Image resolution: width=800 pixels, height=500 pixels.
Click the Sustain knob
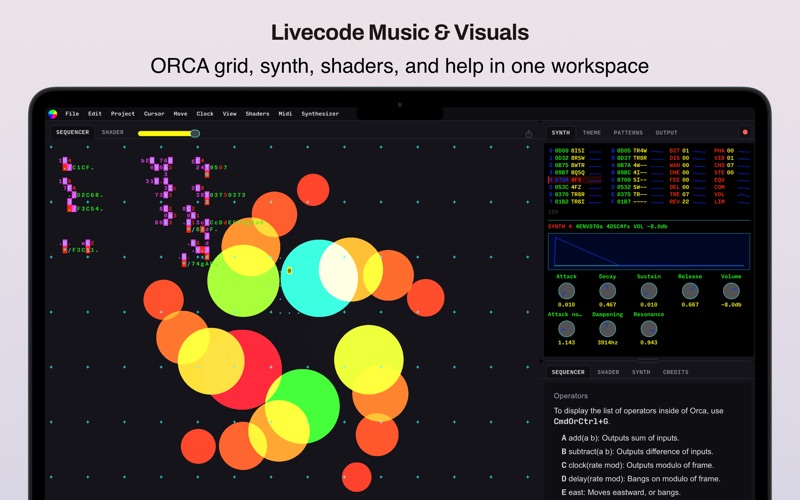(648, 291)
